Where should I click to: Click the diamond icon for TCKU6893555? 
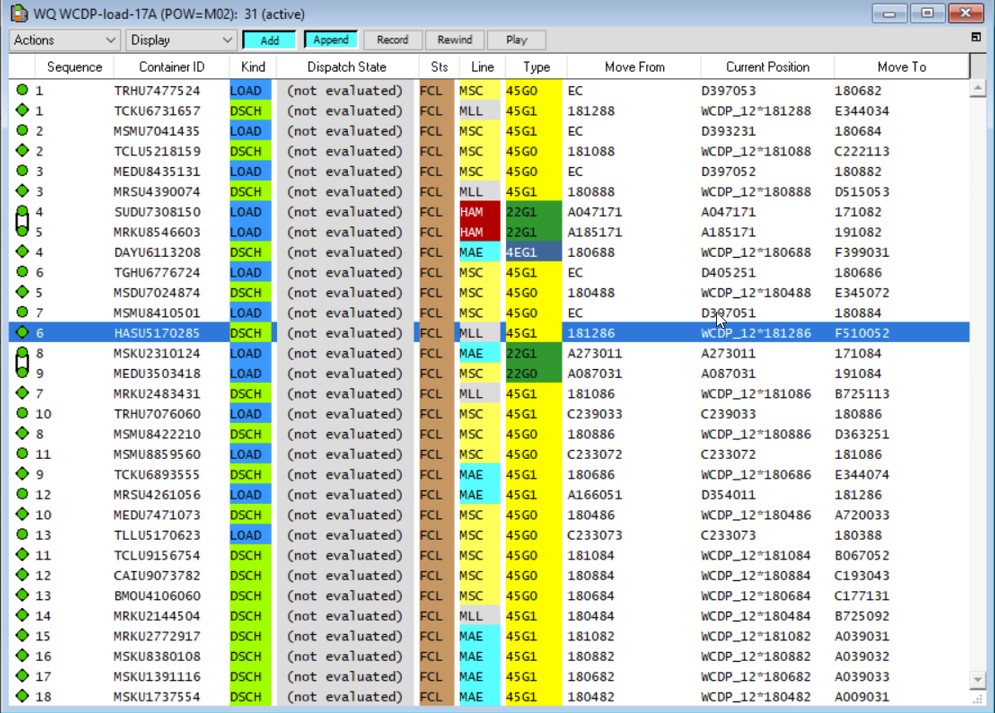pyautogui.click(x=22, y=474)
